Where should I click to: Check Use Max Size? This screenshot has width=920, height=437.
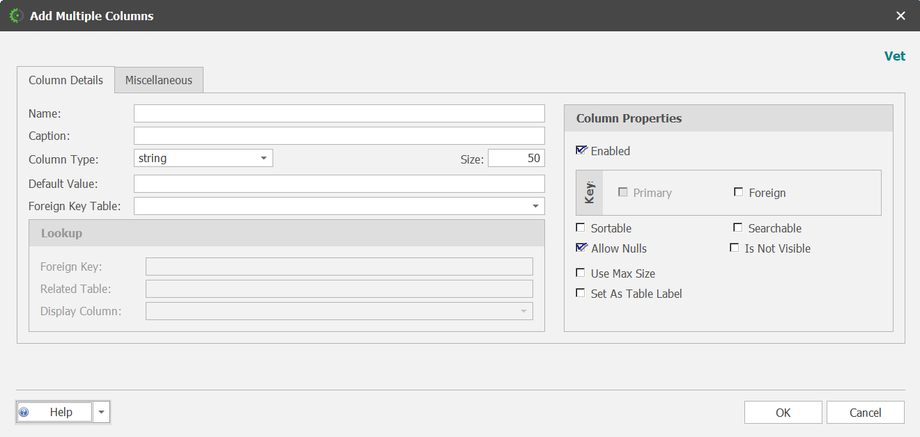coord(582,273)
